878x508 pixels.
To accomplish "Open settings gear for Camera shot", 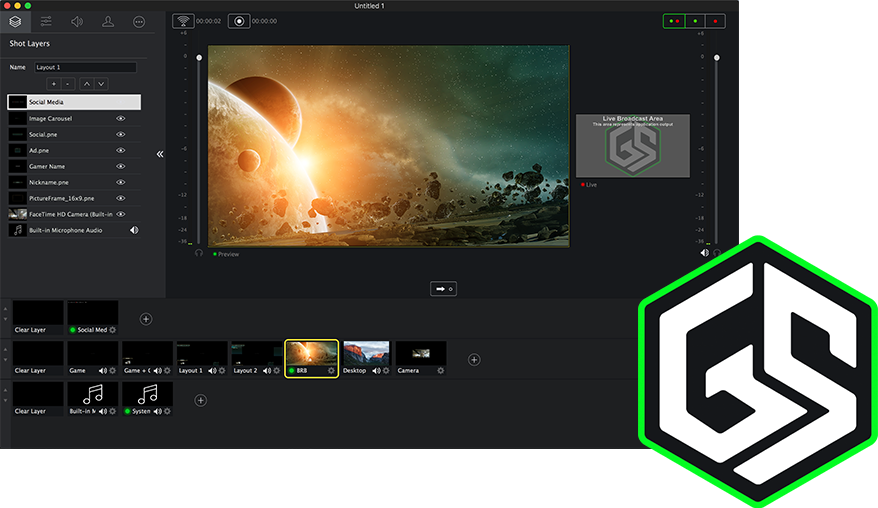I will pos(441,371).
